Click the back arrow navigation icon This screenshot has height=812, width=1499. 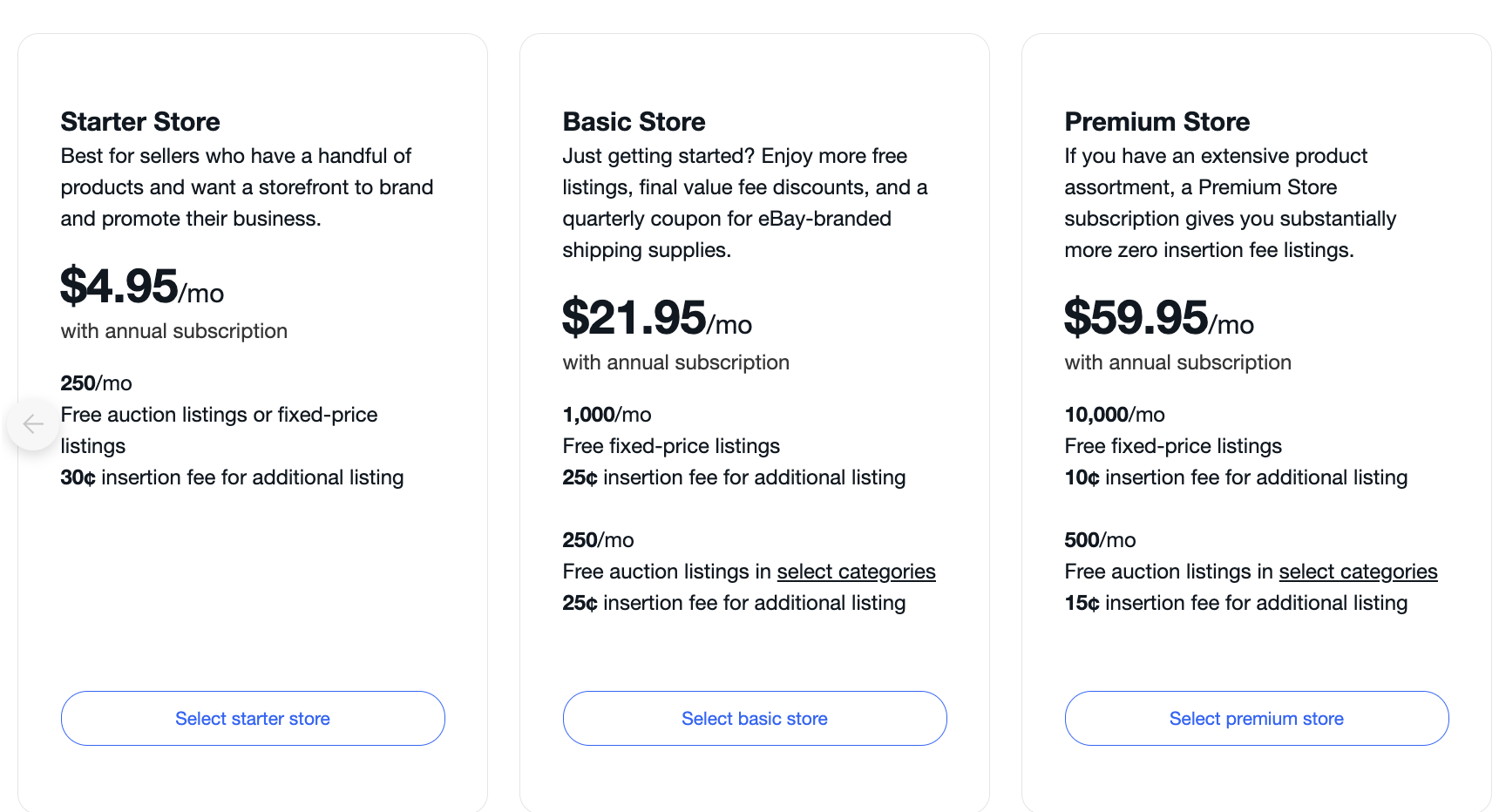(x=32, y=424)
